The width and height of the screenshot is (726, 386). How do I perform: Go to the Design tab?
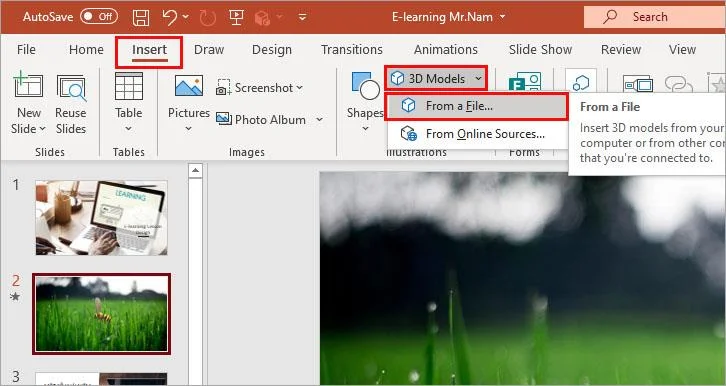pos(272,50)
